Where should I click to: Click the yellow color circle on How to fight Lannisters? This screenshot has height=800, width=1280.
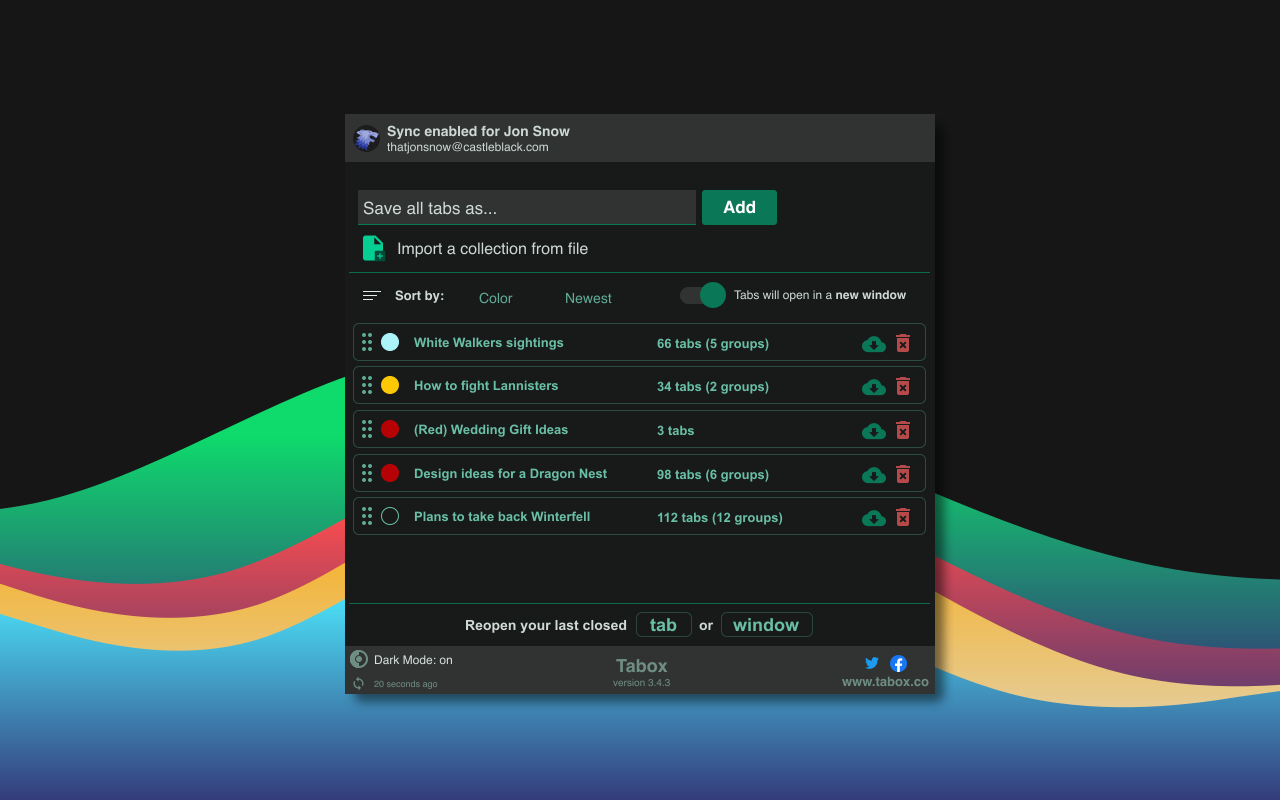tap(390, 384)
